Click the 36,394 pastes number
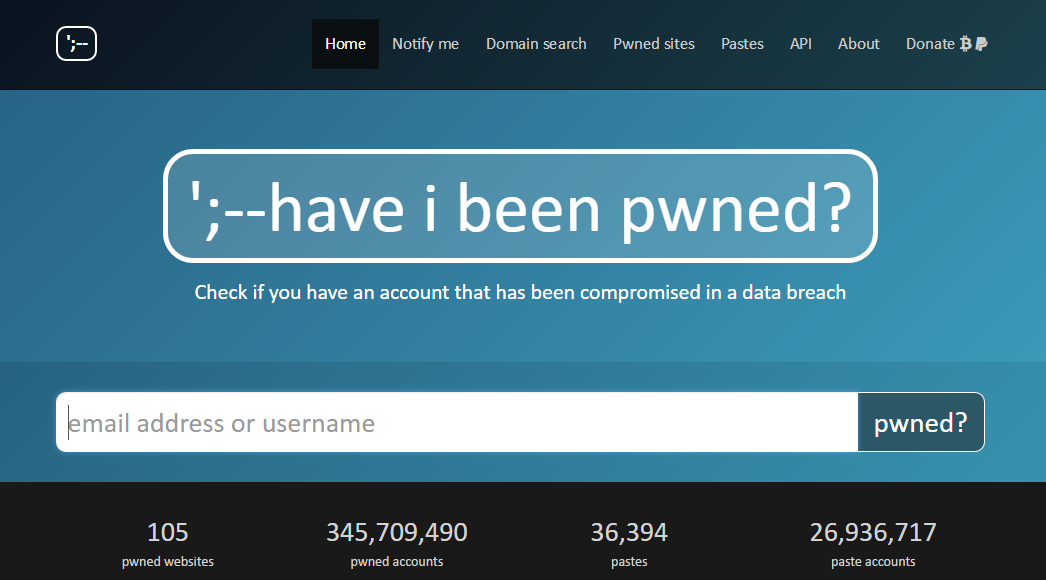This screenshot has height=580, width=1046. tap(629, 533)
